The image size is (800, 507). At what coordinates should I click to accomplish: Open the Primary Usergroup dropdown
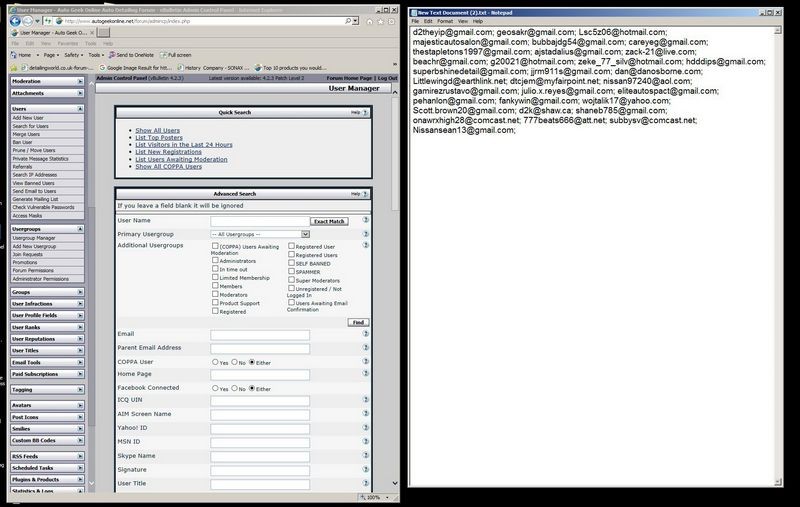click(260, 234)
